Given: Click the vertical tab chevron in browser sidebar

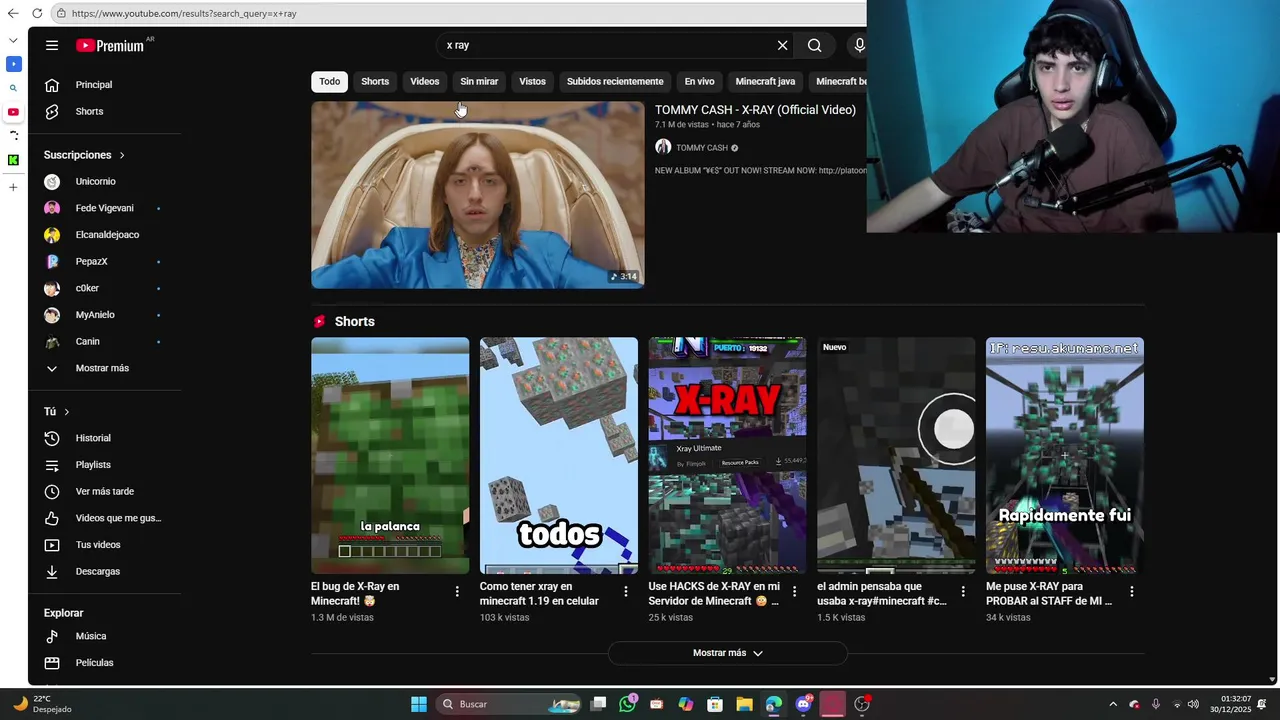Looking at the screenshot, I should pos(13,40).
